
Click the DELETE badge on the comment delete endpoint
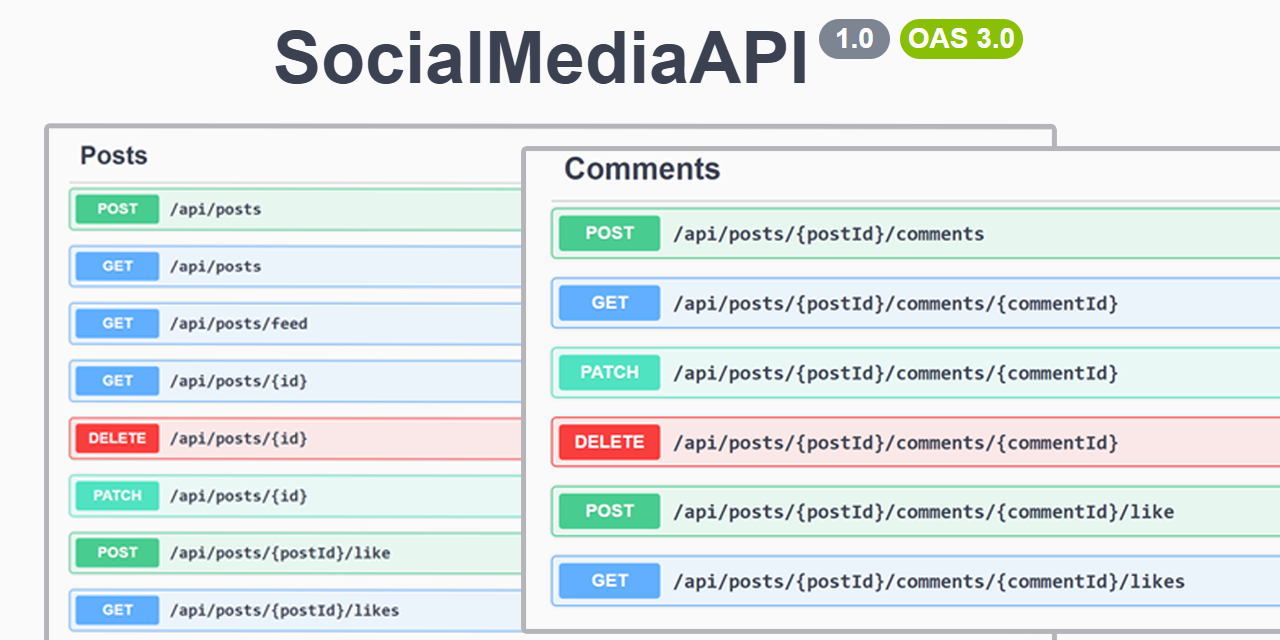pyautogui.click(x=608, y=442)
